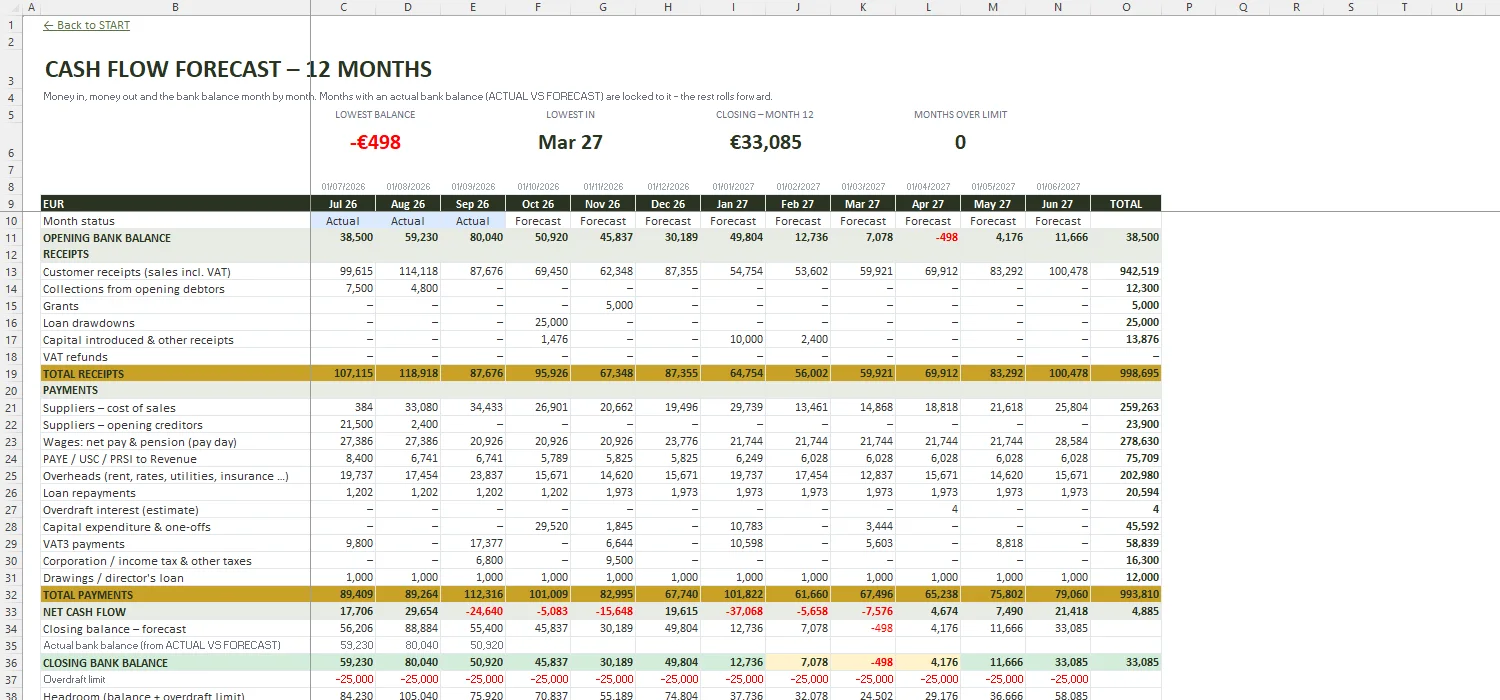Click the CASH FLOW FORECAST – 12 MONTHS title
Screen dimensions: 1500x700
pos(238,70)
